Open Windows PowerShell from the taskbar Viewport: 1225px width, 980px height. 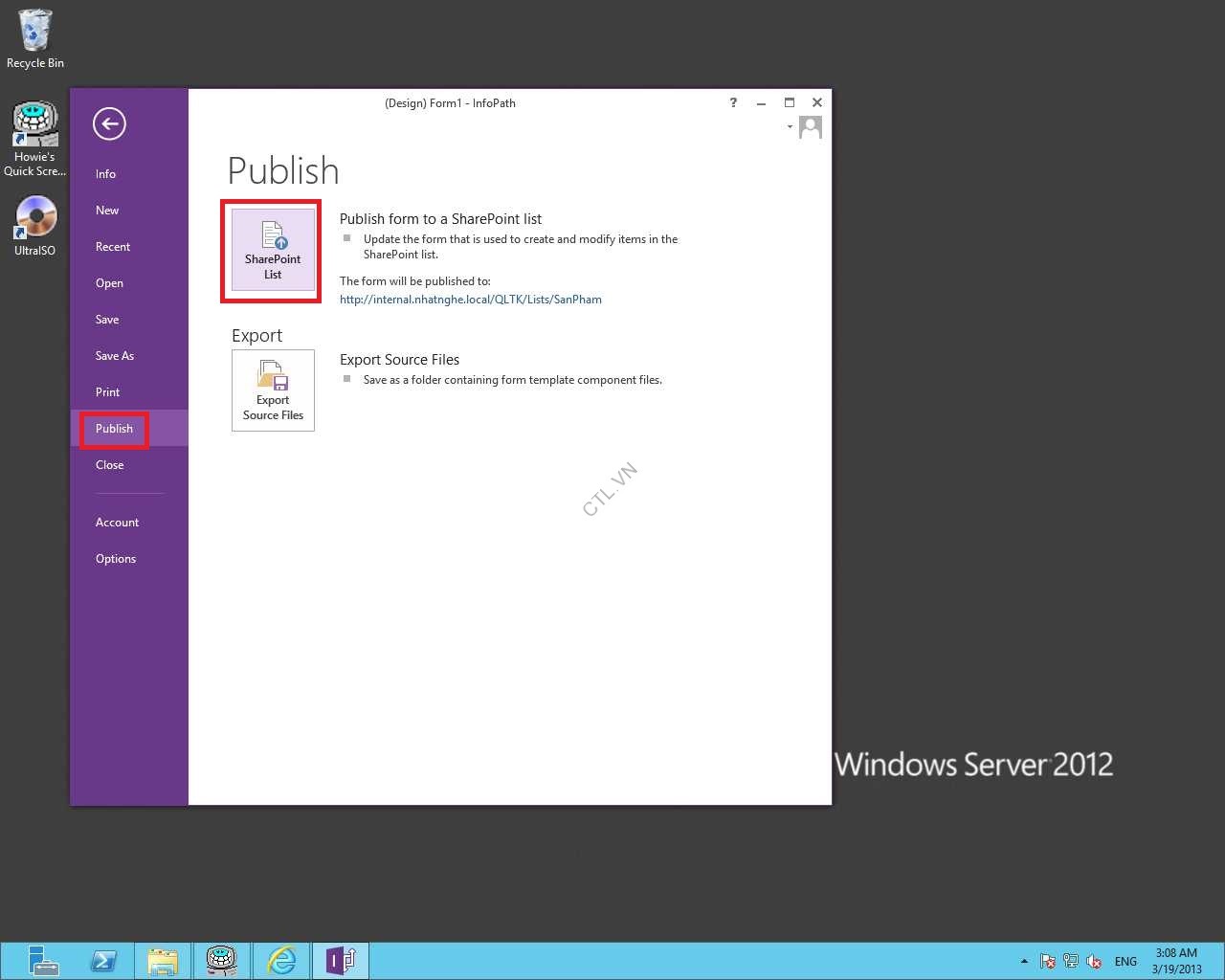103,960
